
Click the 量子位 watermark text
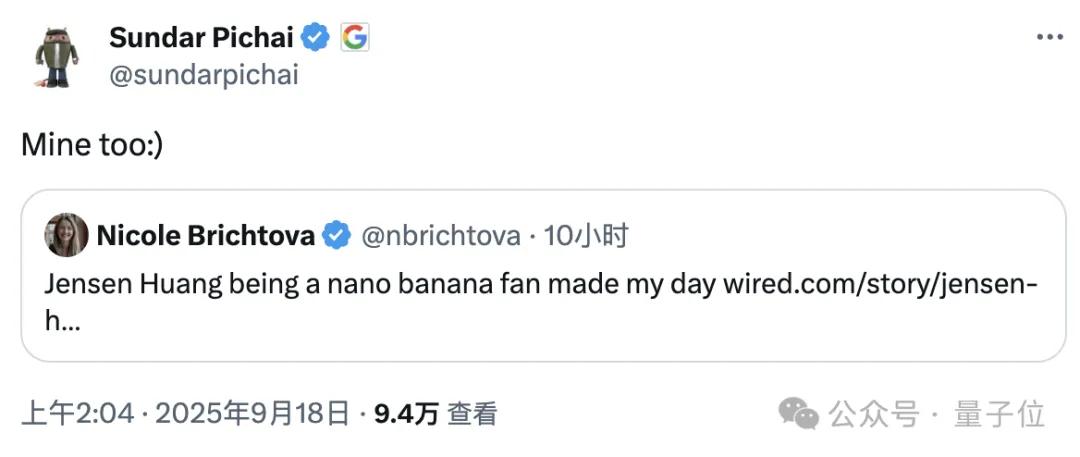999,413
